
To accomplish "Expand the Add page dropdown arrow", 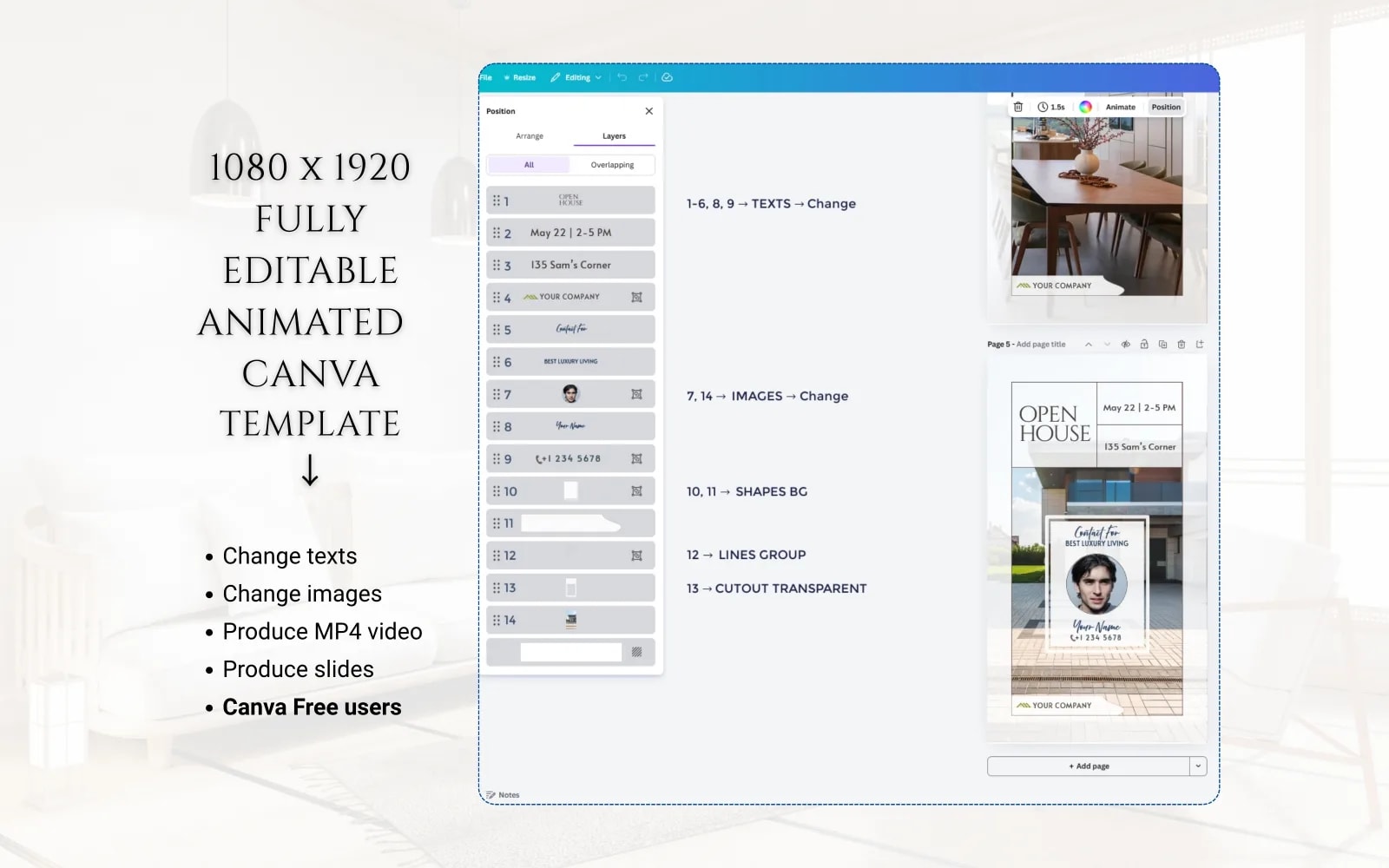I will tap(1199, 766).
